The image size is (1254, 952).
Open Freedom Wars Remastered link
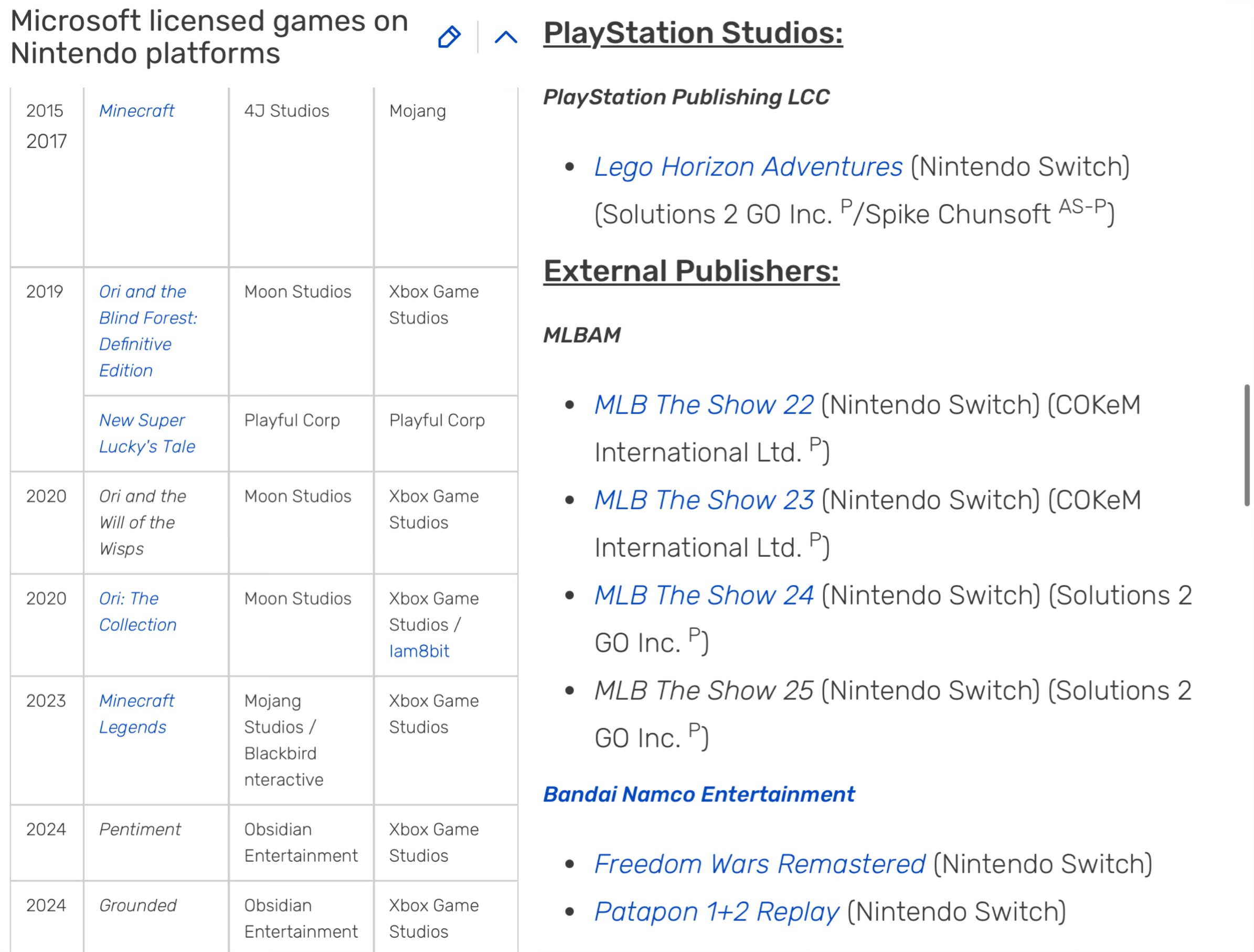point(760,864)
